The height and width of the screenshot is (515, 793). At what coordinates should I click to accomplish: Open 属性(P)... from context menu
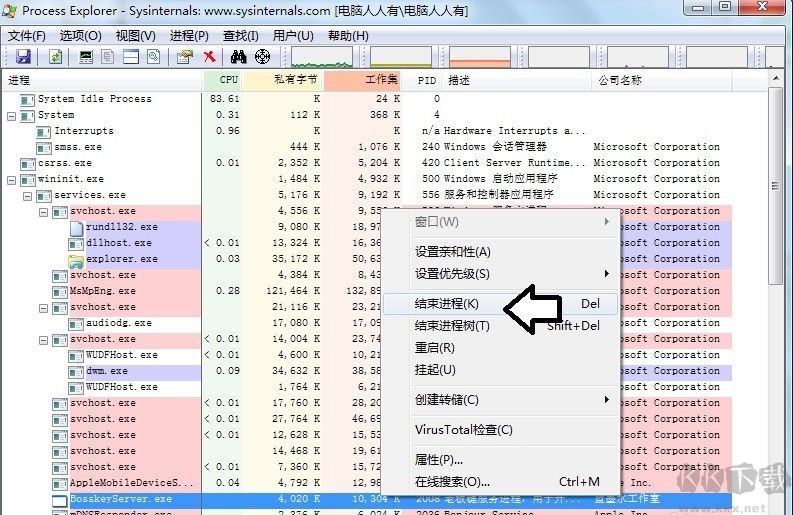pos(500,460)
